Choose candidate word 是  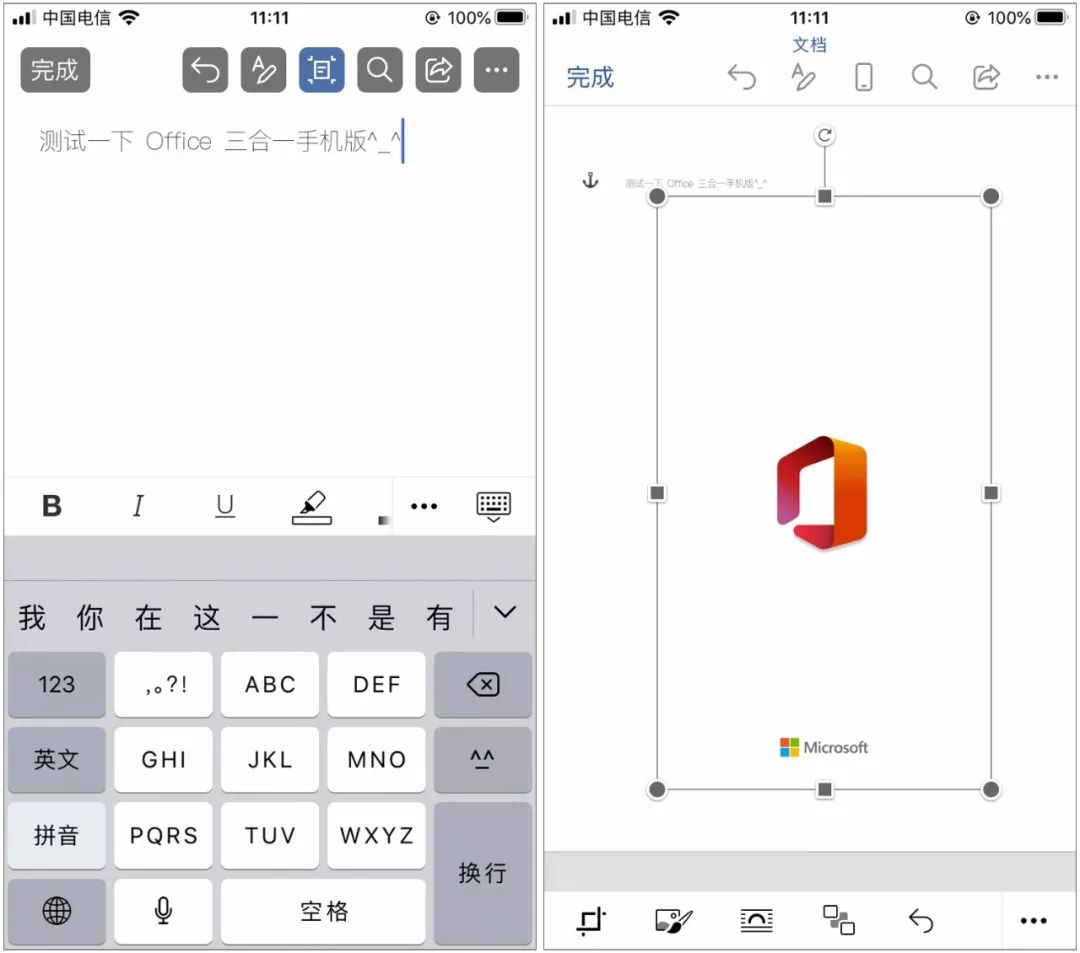coord(381,618)
